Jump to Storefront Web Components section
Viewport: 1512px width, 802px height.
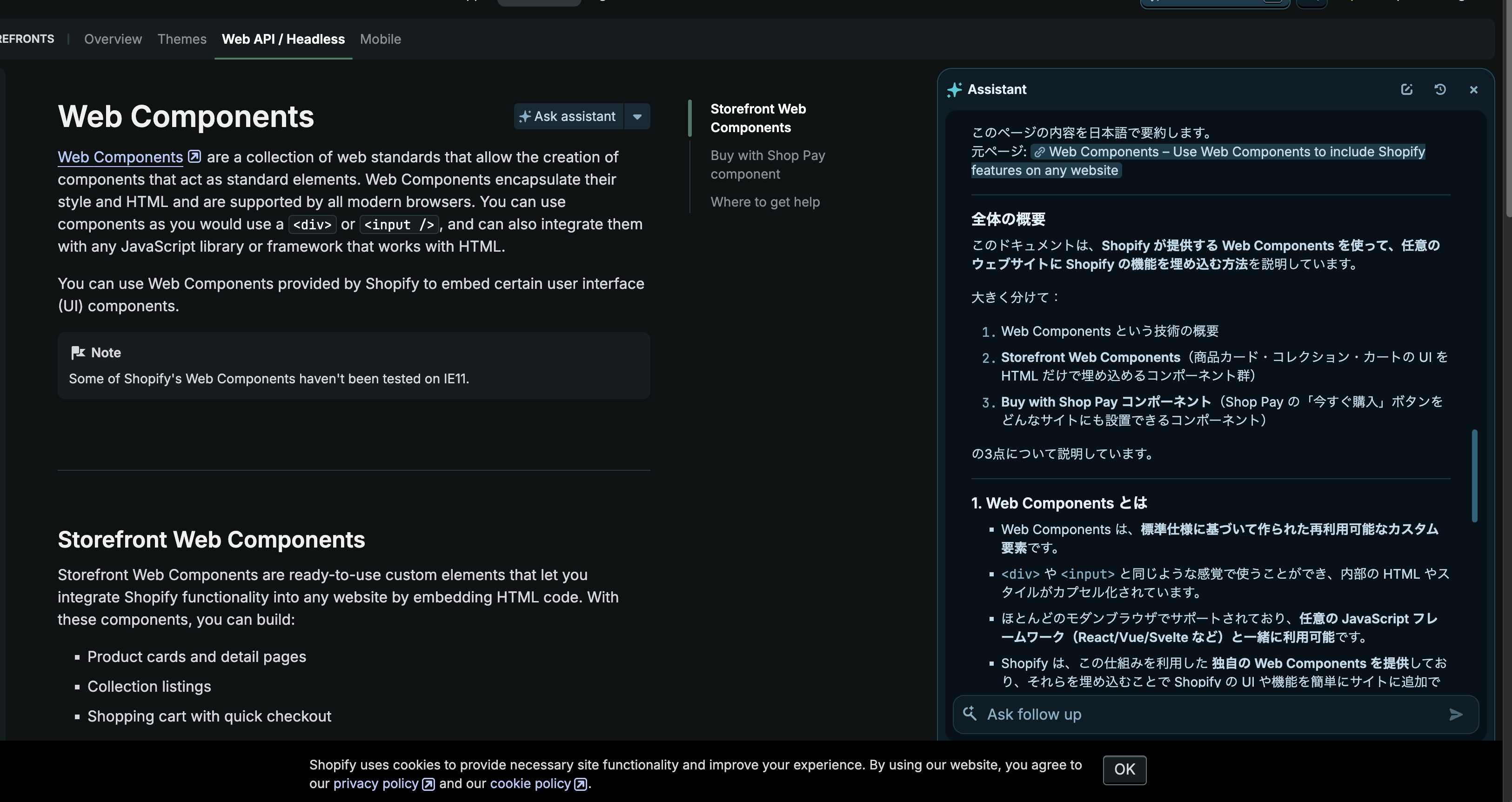coord(758,118)
